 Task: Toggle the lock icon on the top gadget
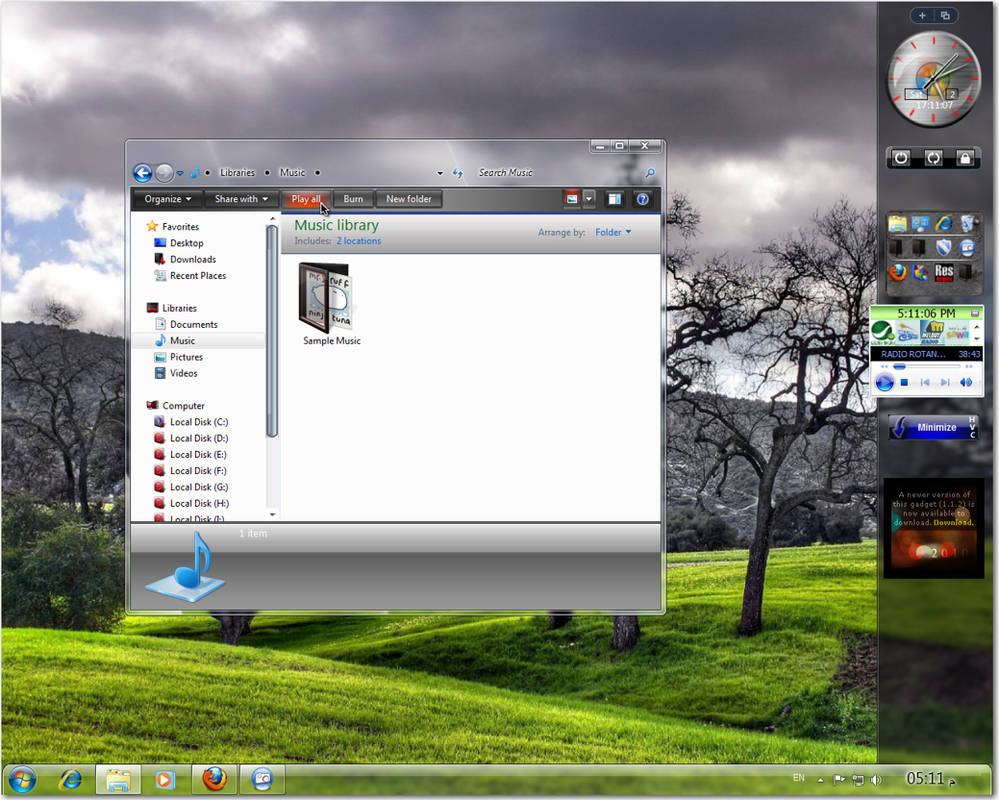[x=966, y=158]
